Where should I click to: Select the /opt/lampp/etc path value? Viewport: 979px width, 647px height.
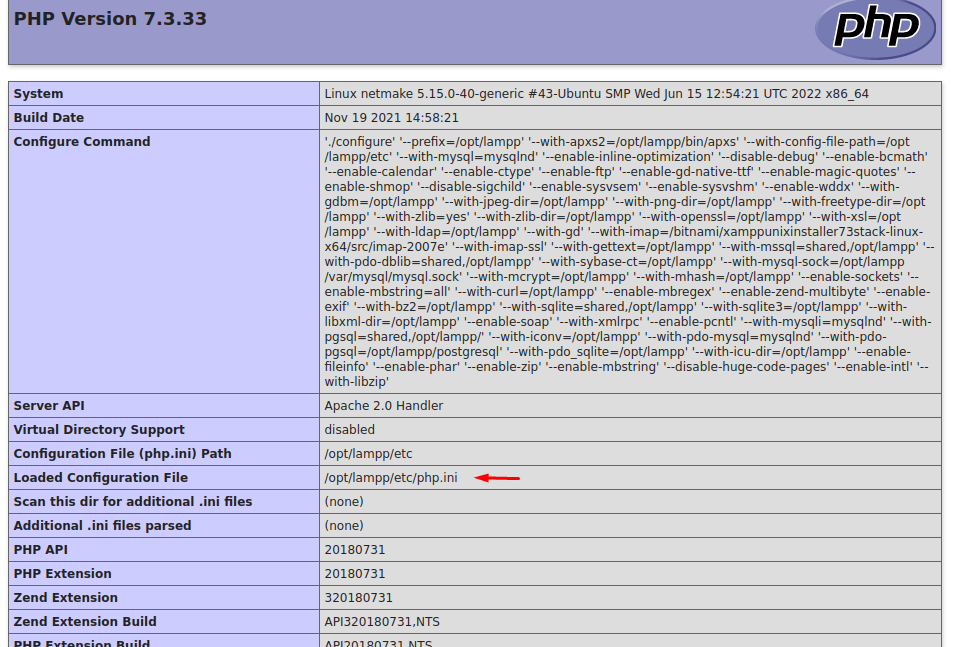click(x=368, y=454)
